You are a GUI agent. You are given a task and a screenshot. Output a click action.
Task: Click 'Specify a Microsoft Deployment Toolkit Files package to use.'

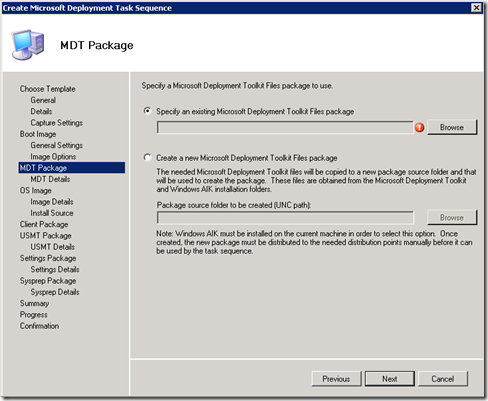[x=237, y=86]
